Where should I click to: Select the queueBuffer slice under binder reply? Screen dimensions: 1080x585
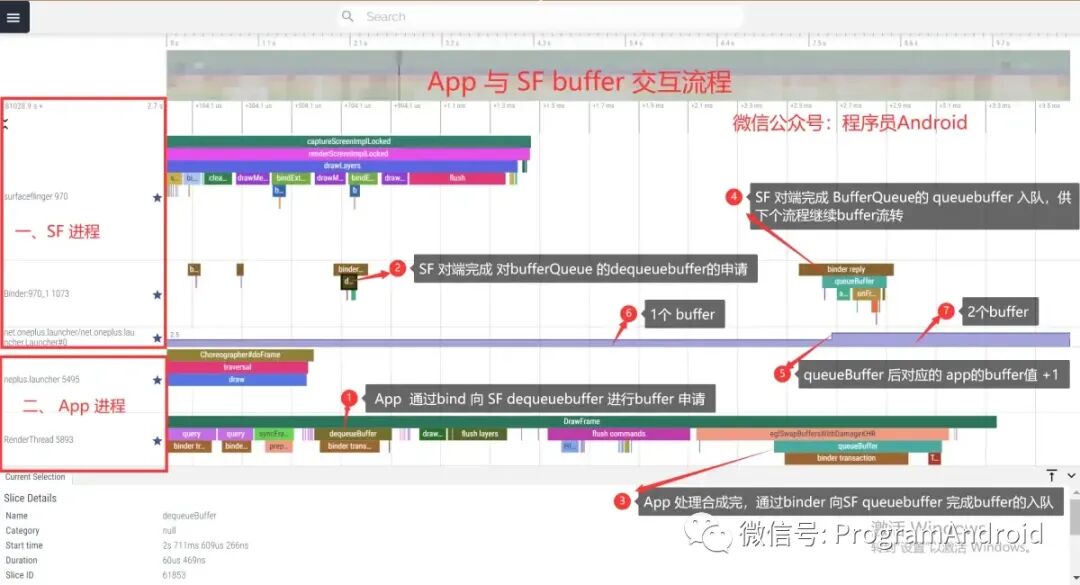click(854, 282)
